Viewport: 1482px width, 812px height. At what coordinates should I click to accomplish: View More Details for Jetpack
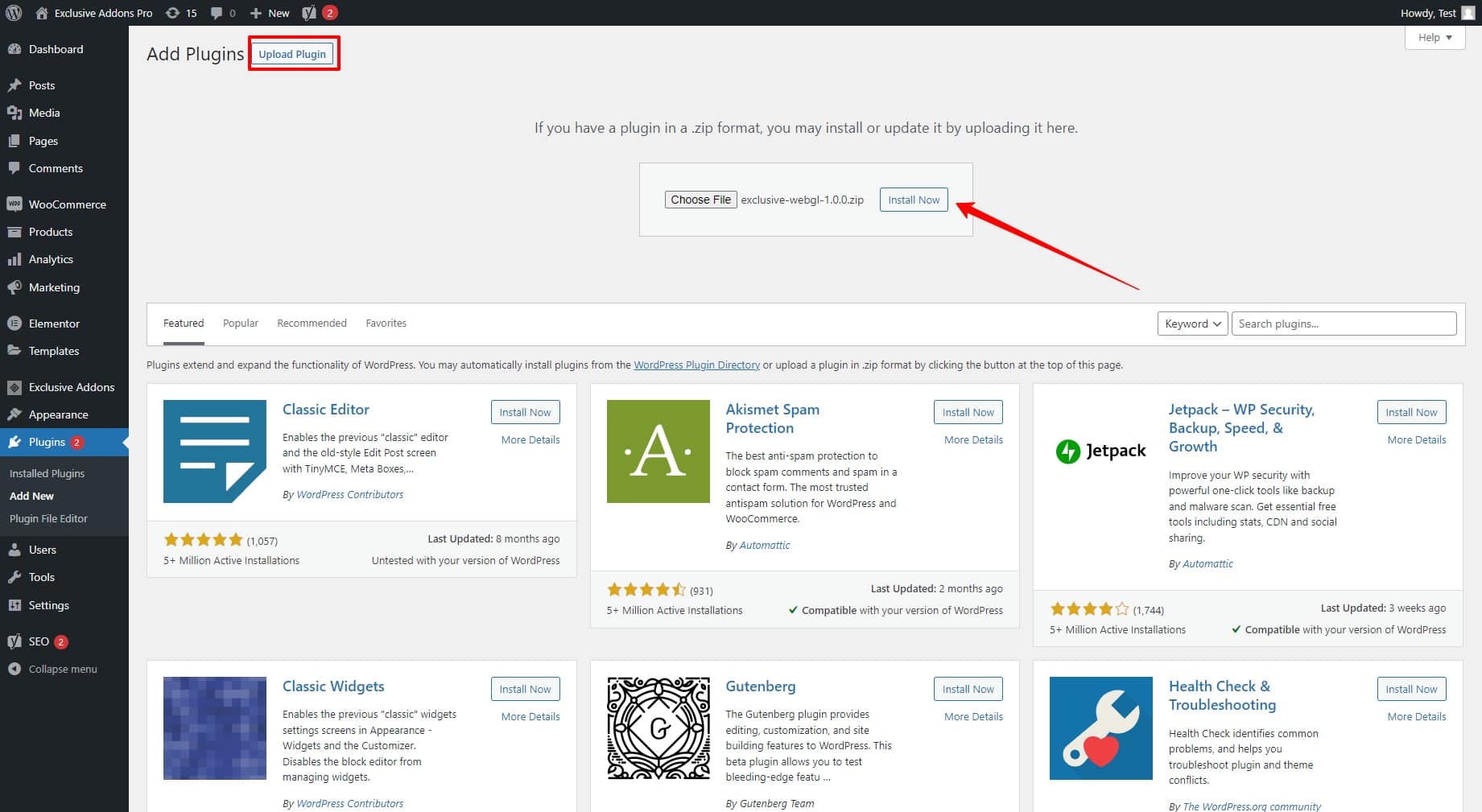[x=1417, y=439]
